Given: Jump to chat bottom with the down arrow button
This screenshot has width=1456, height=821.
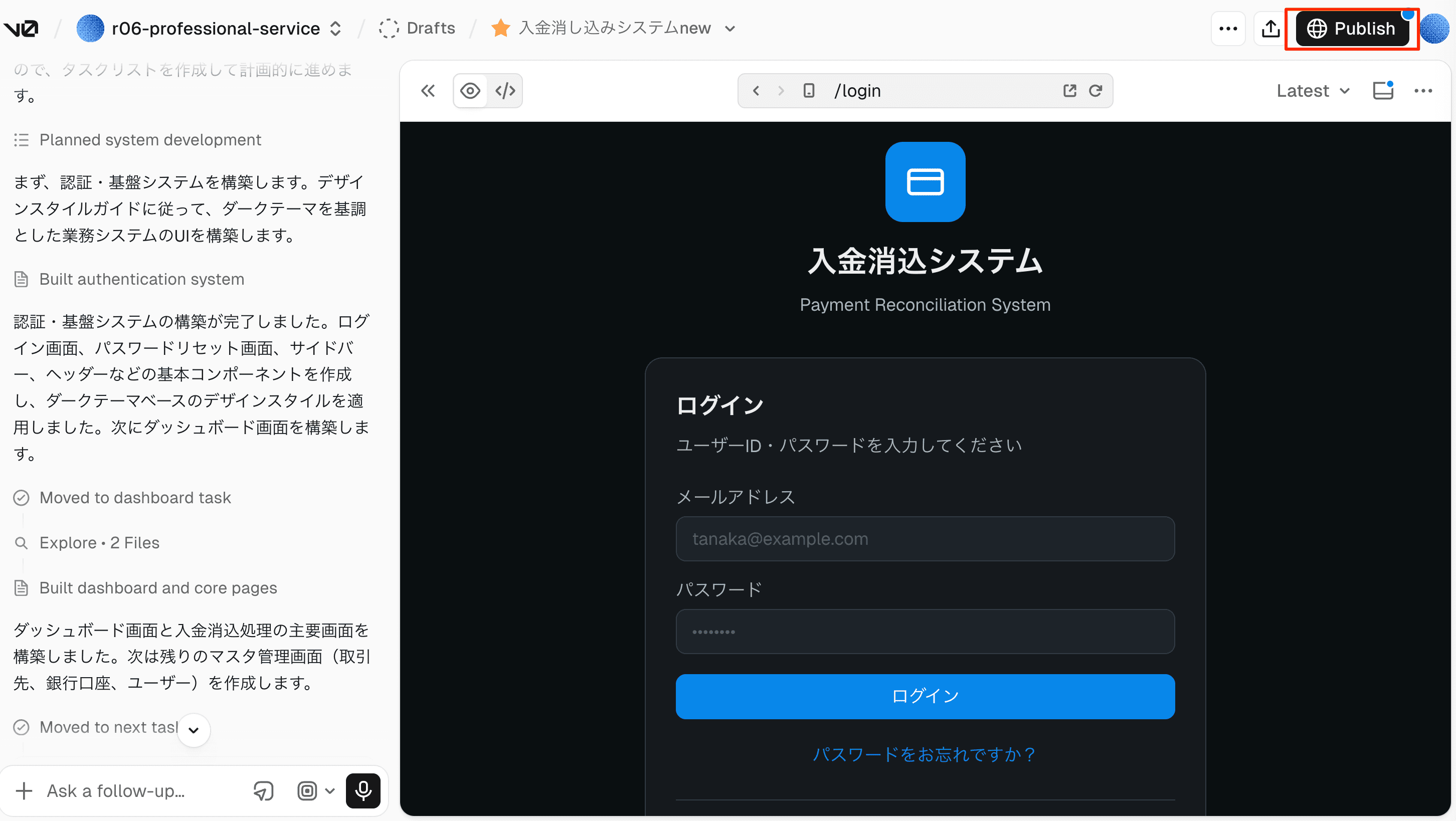Looking at the screenshot, I should [x=194, y=730].
